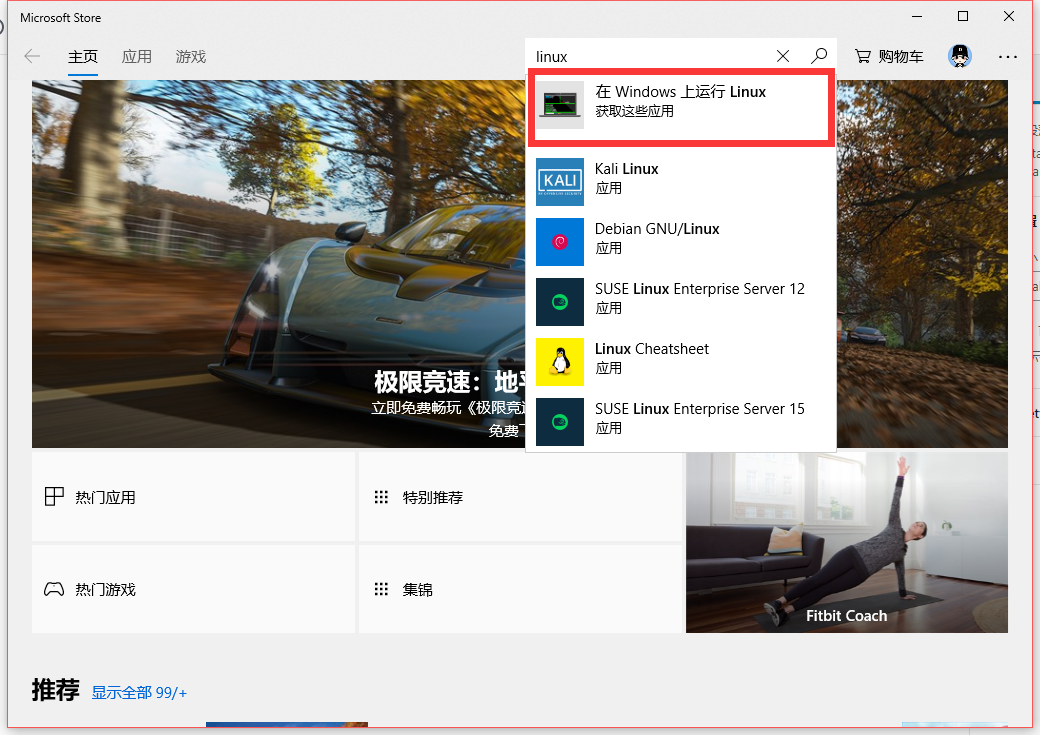This screenshot has height=735, width=1040.
Task: Click the 显示全部 99/+ link
Action: click(x=139, y=692)
